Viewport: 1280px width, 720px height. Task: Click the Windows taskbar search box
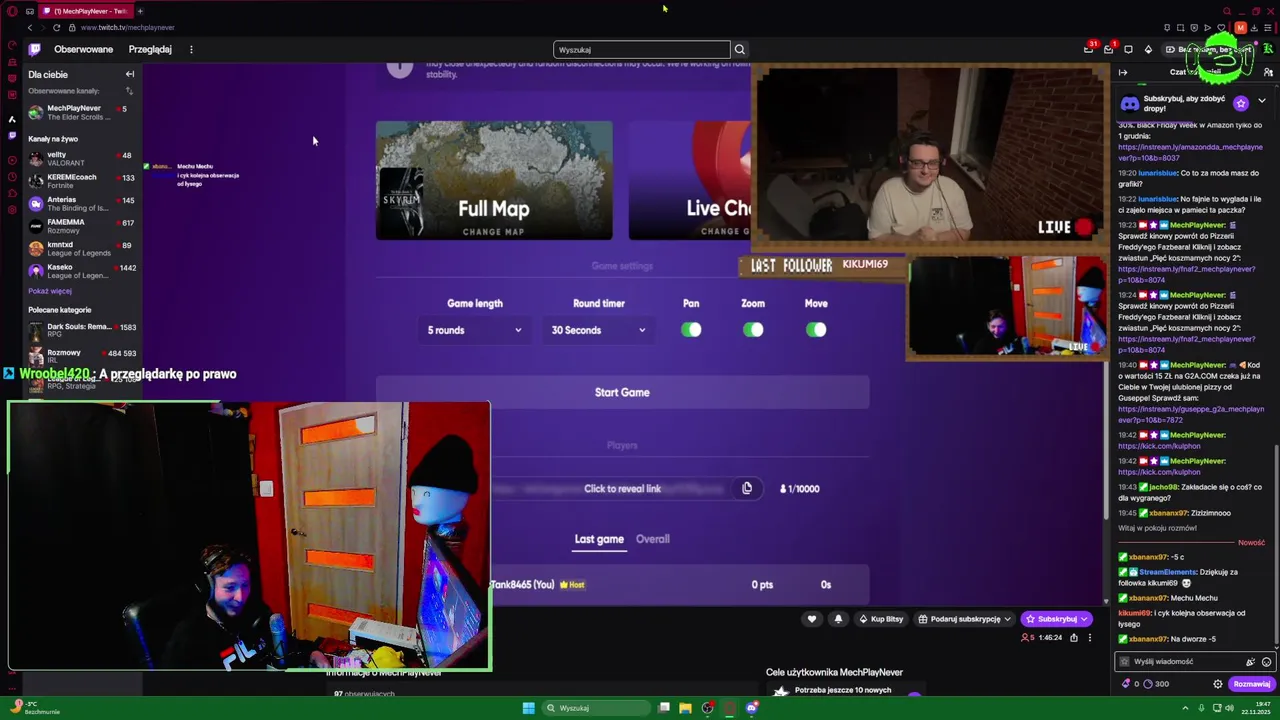[597, 708]
